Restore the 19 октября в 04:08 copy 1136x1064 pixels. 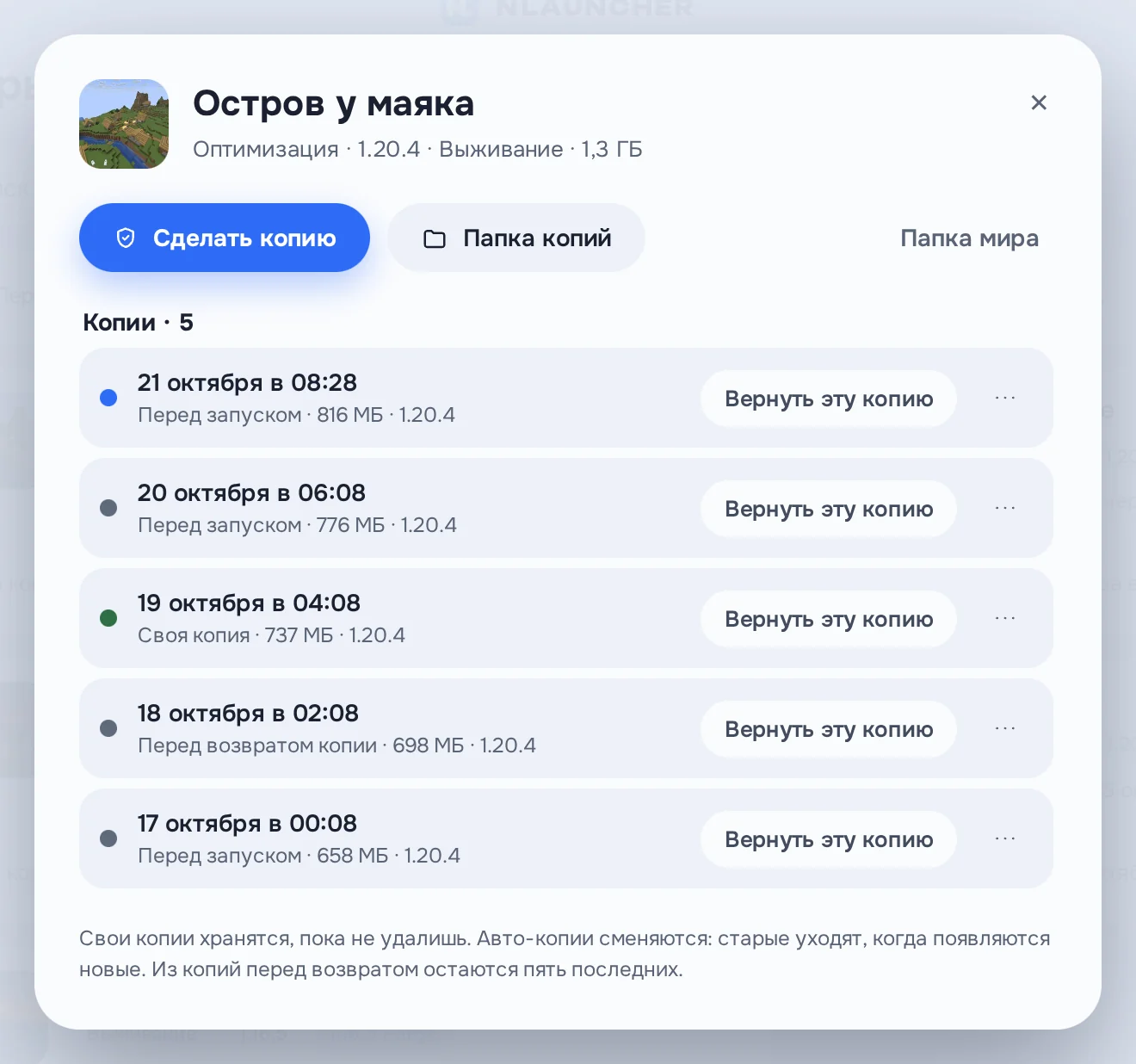pos(829,619)
